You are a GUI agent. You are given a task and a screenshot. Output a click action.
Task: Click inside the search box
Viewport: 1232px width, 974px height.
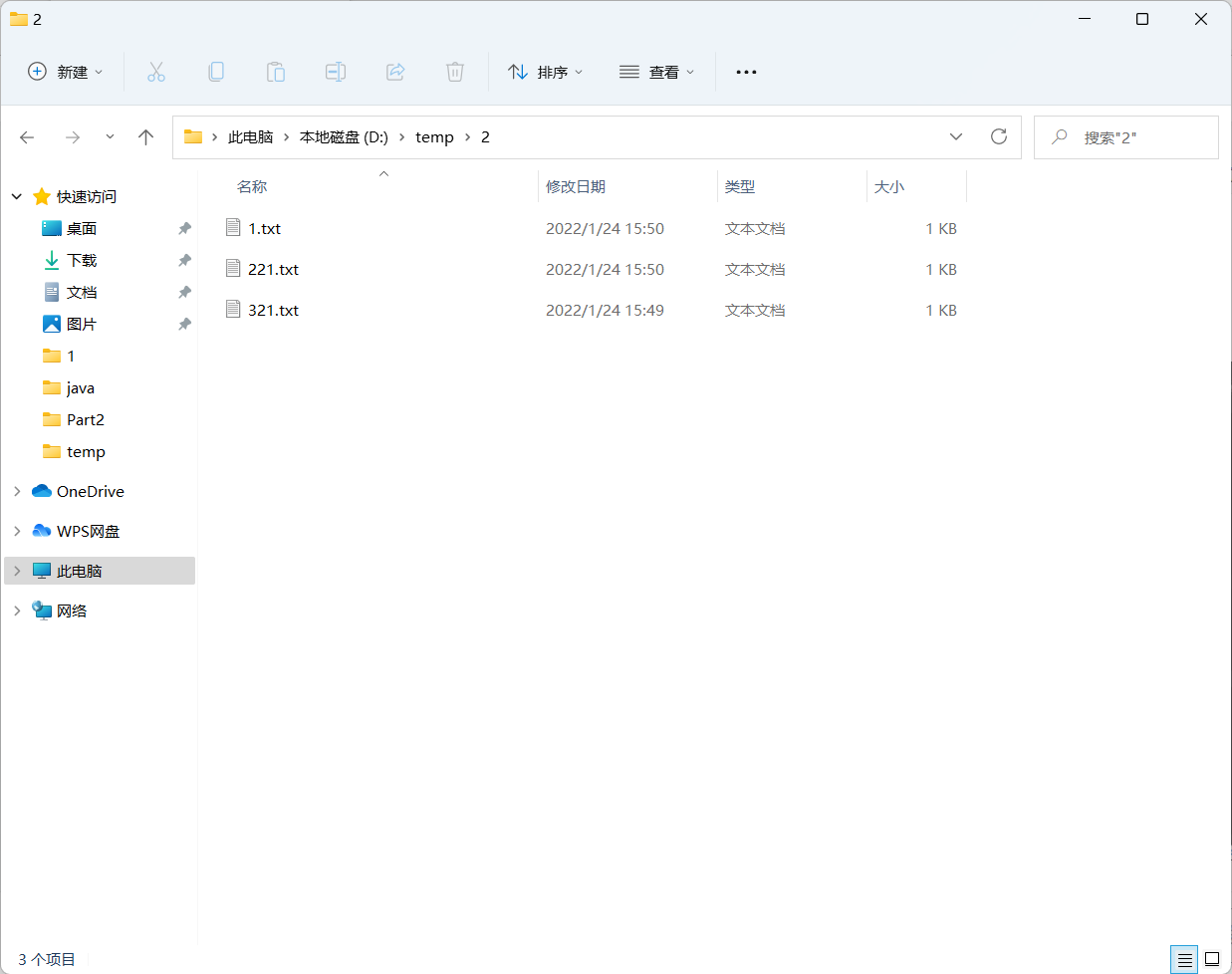(x=1125, y=136)
